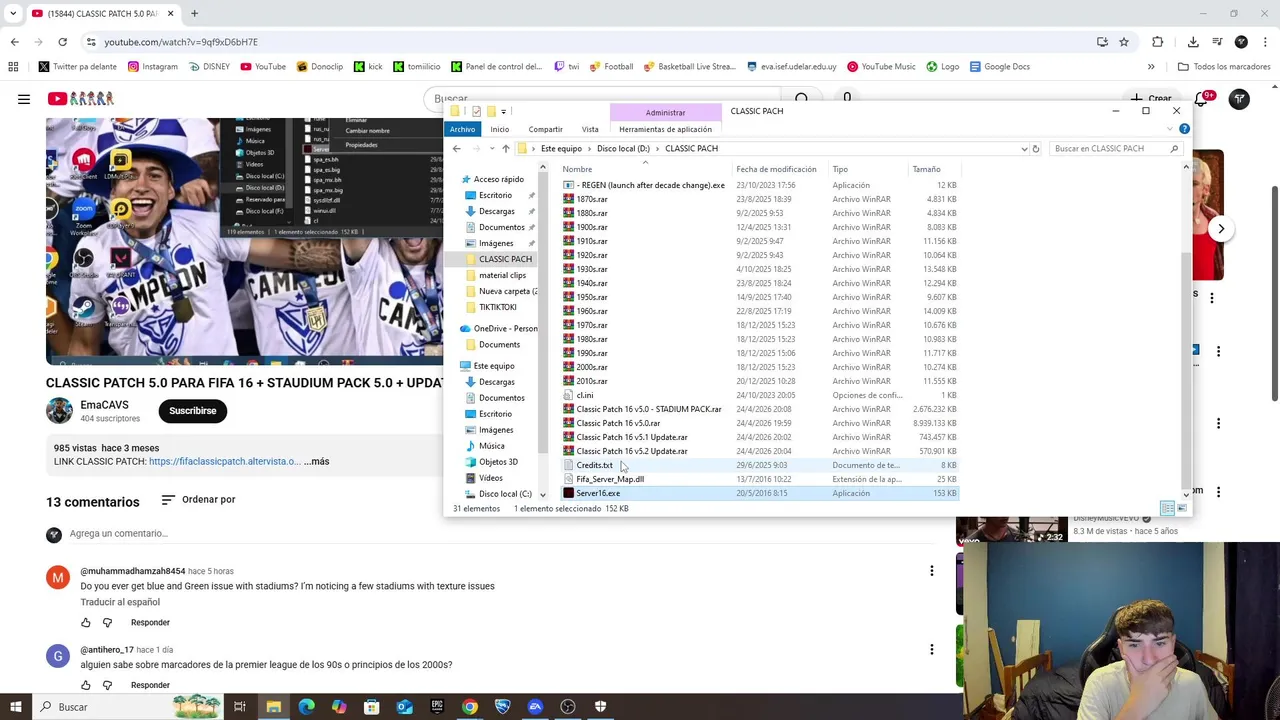Click the YouTube notifications bell
This screenshot has height=720, width=1280.
click(1201, 99)
